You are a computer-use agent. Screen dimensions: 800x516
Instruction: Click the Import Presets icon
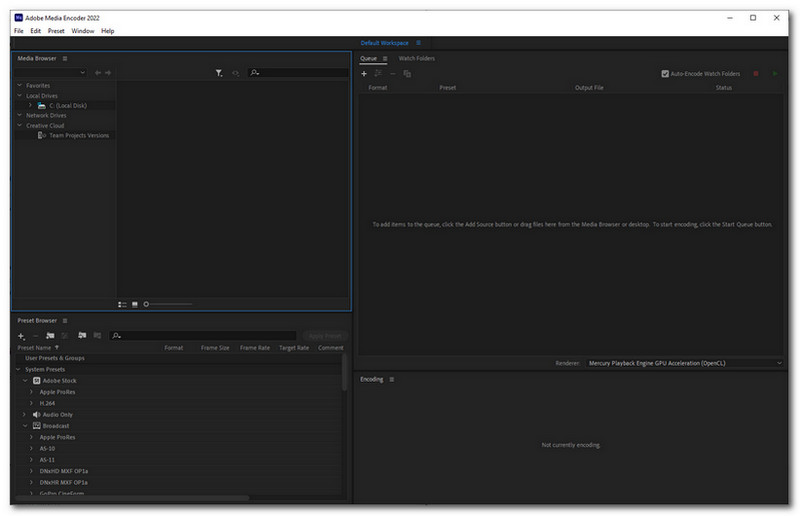(82, 335)
